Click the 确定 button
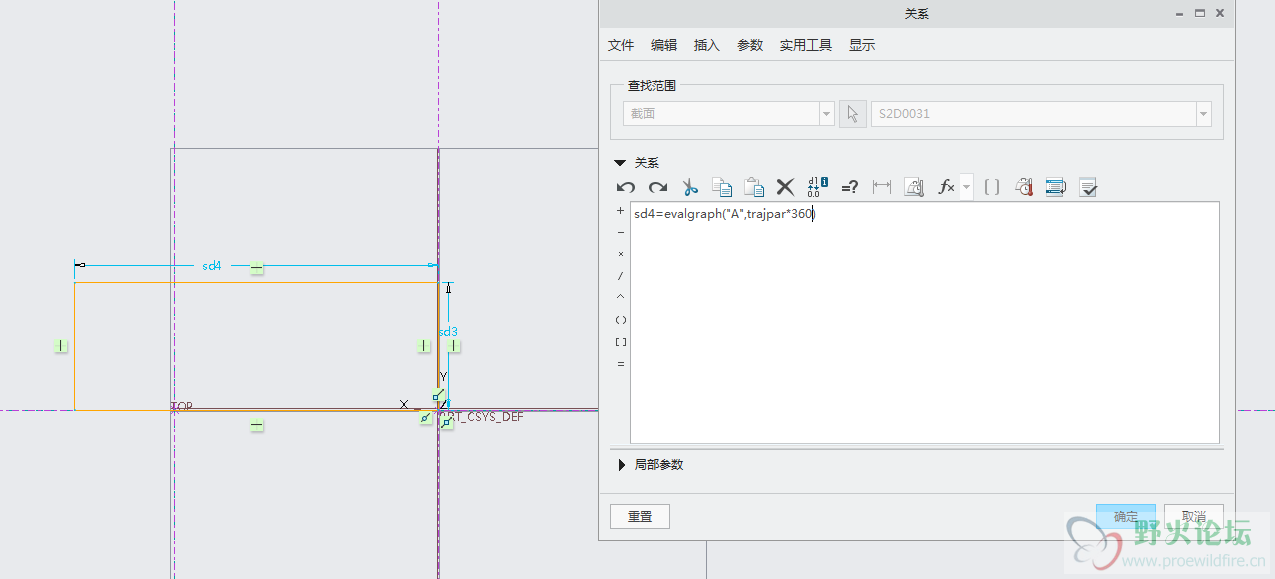1275x579 pixels. coord(1126,516)
